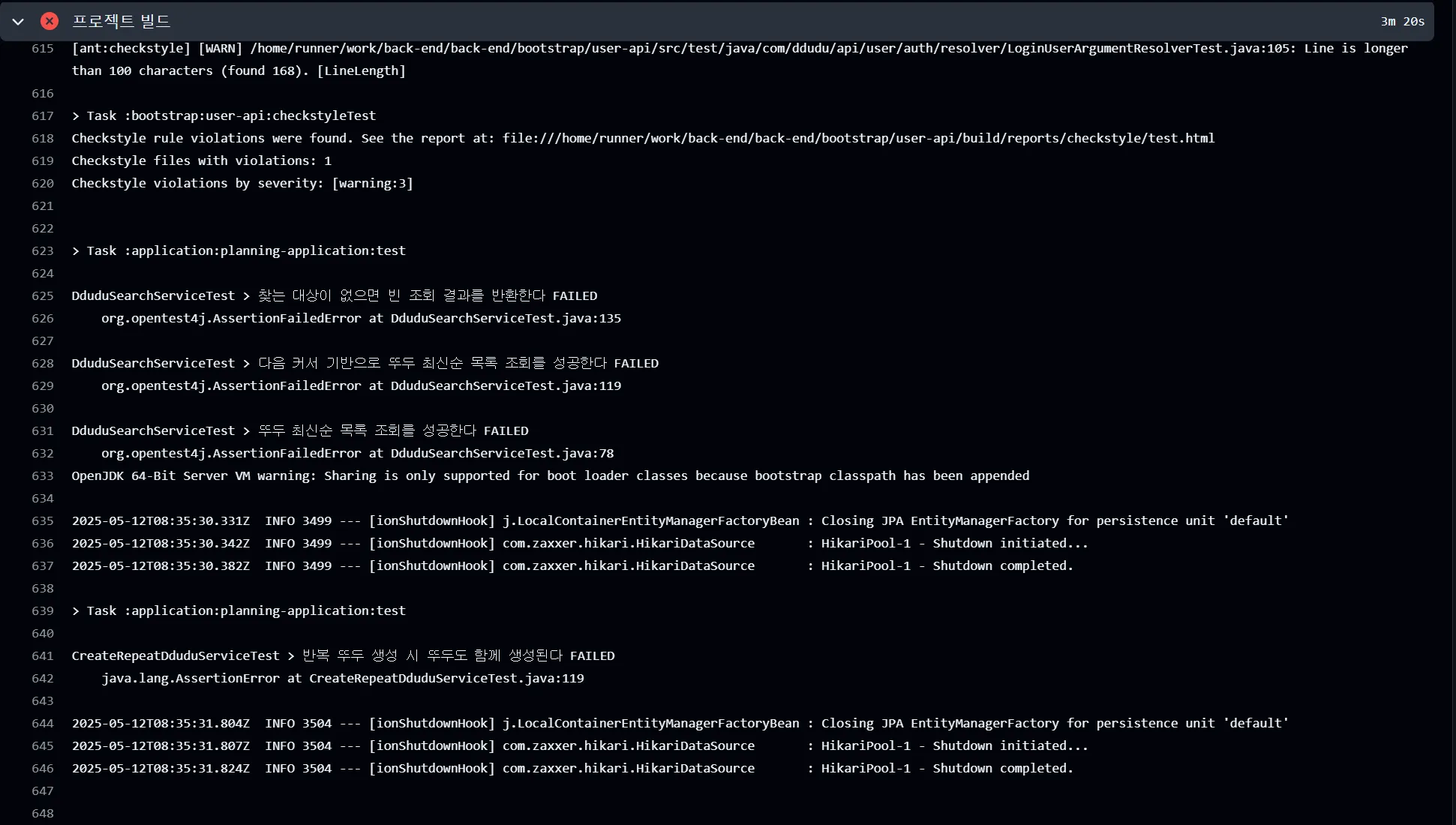Click the 프로젝트 빌드 step title
Image resolution: width=1456 pixels, height=825 pixels.
pyautogui.click(x=121, y=21)
